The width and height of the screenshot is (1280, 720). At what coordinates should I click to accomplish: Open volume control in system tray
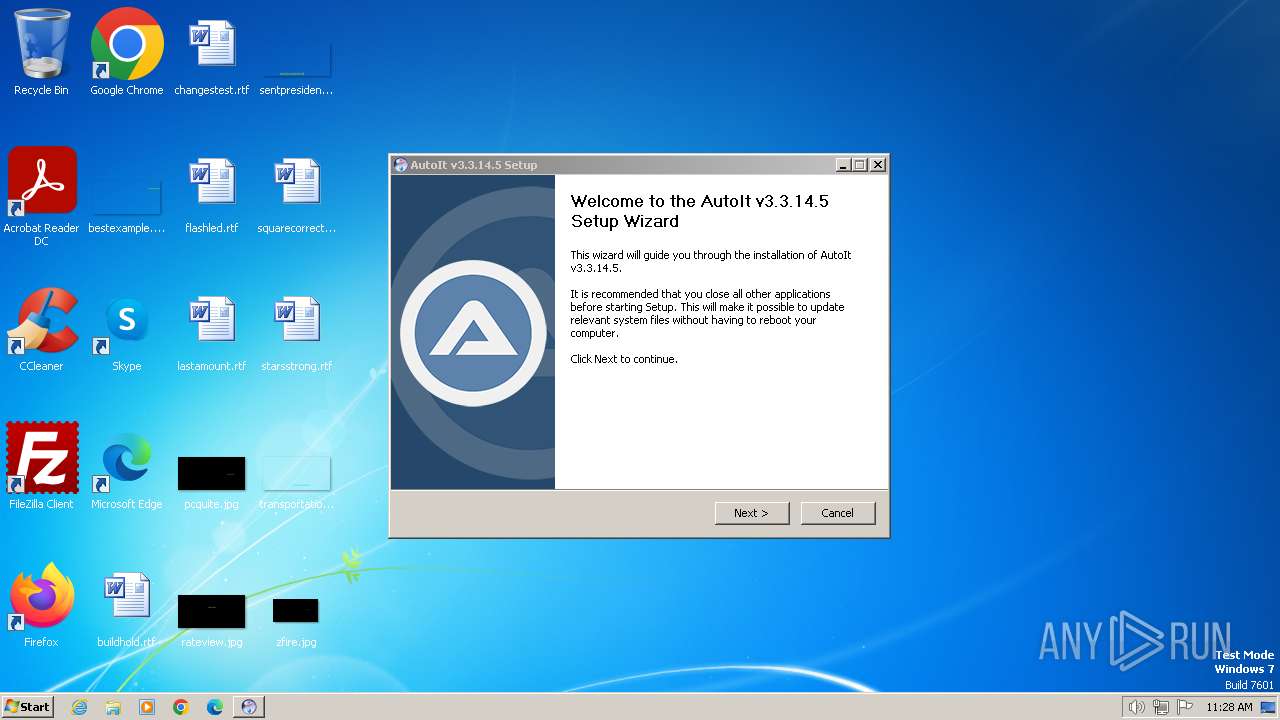(x=1136, y=707)
